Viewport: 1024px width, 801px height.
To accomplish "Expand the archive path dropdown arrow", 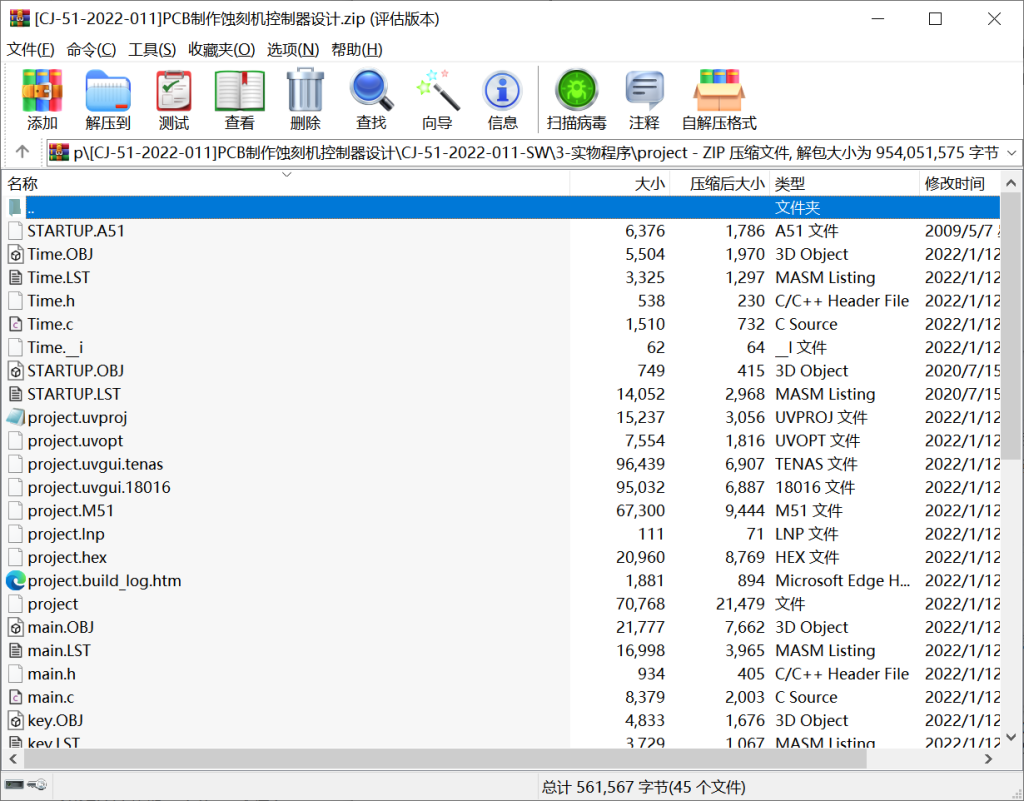I will (x=1010, y=153).
